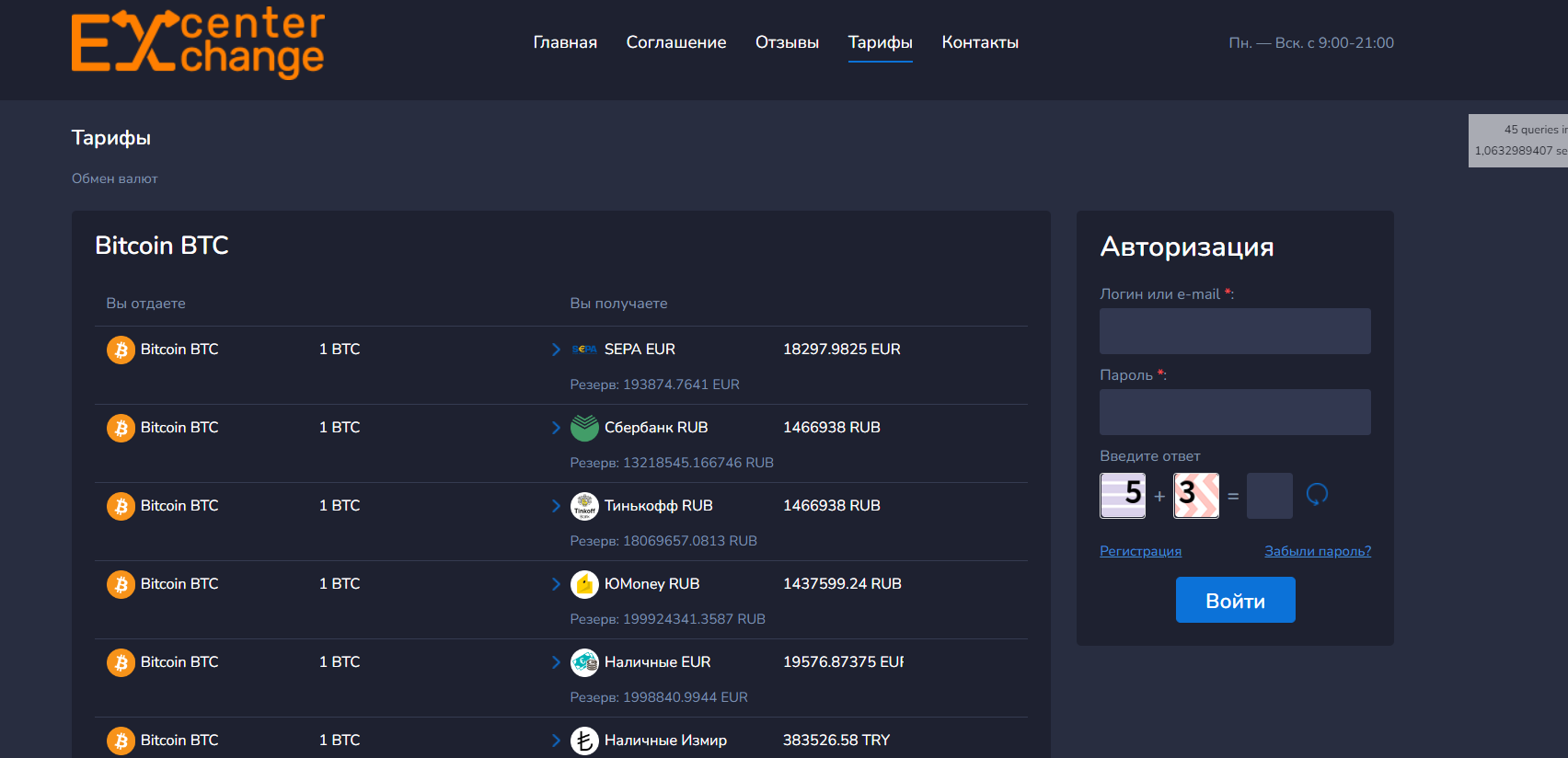
Task: Click Bitcoin icon in Сбербанк RUB row
Action: pos(121,428)
